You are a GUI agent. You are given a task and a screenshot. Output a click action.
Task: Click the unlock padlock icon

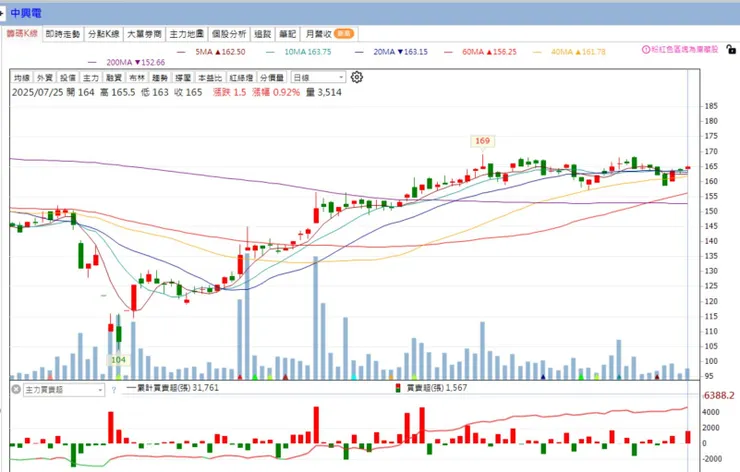(x=731, y=49)
